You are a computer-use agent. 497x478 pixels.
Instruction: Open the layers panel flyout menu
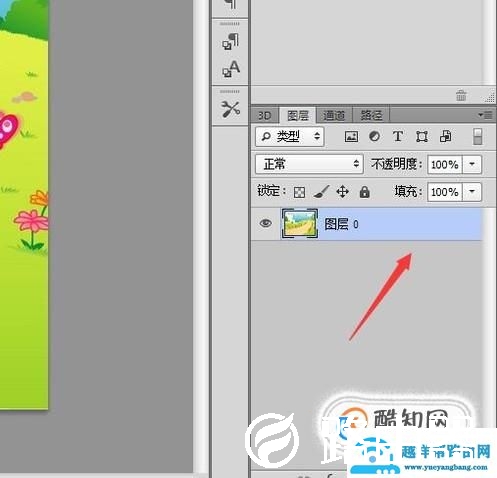point(485,115)
